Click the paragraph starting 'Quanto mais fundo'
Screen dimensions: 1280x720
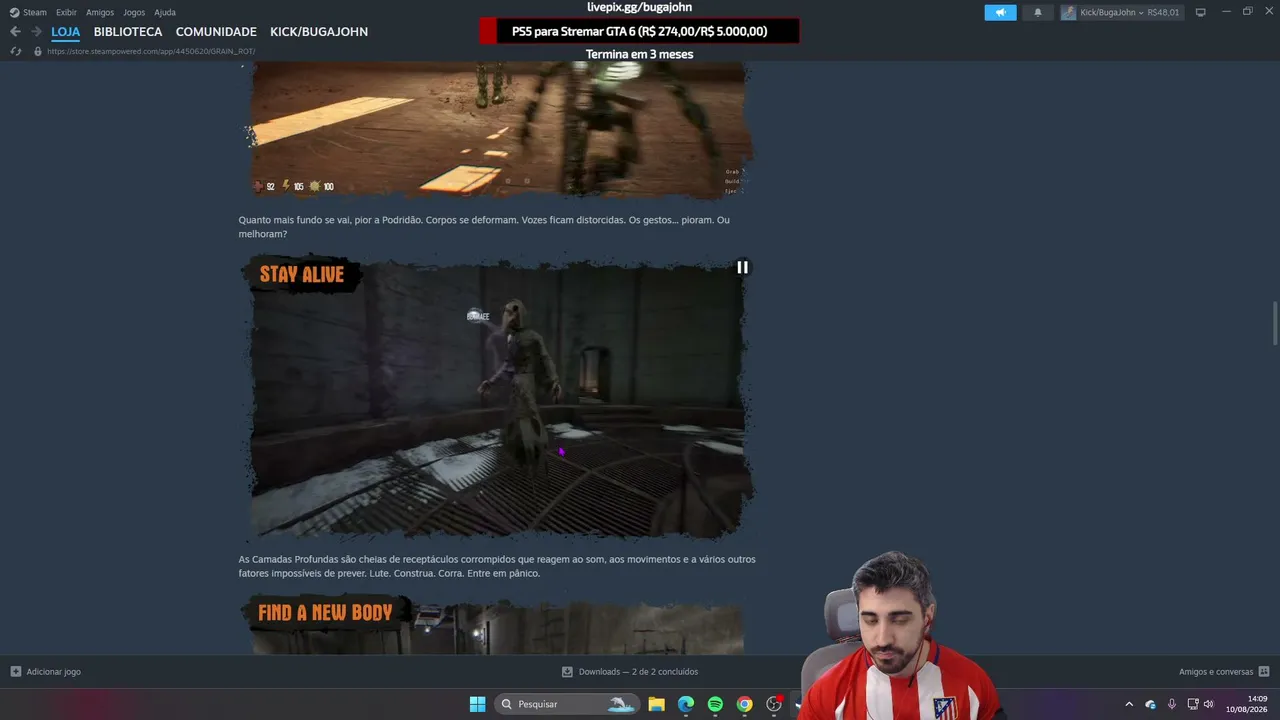pyautogui.click(x=484, y=227)
